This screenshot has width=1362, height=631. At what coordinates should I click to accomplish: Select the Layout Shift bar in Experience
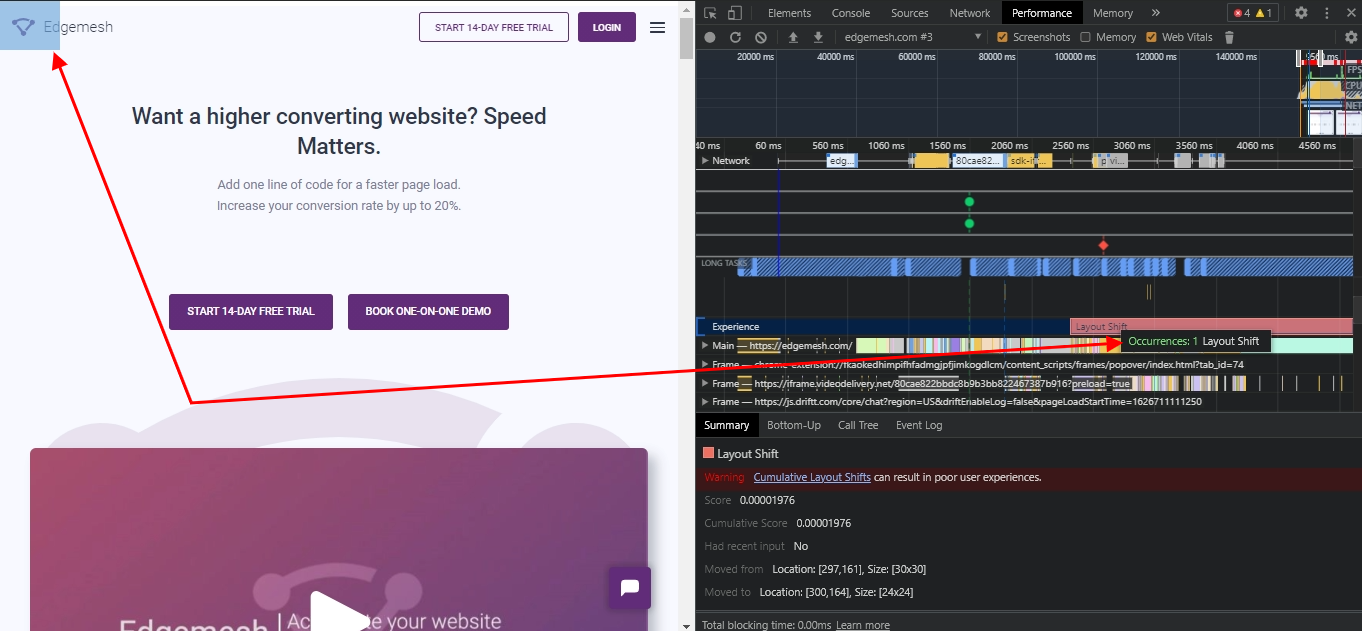click(1211, 327)
